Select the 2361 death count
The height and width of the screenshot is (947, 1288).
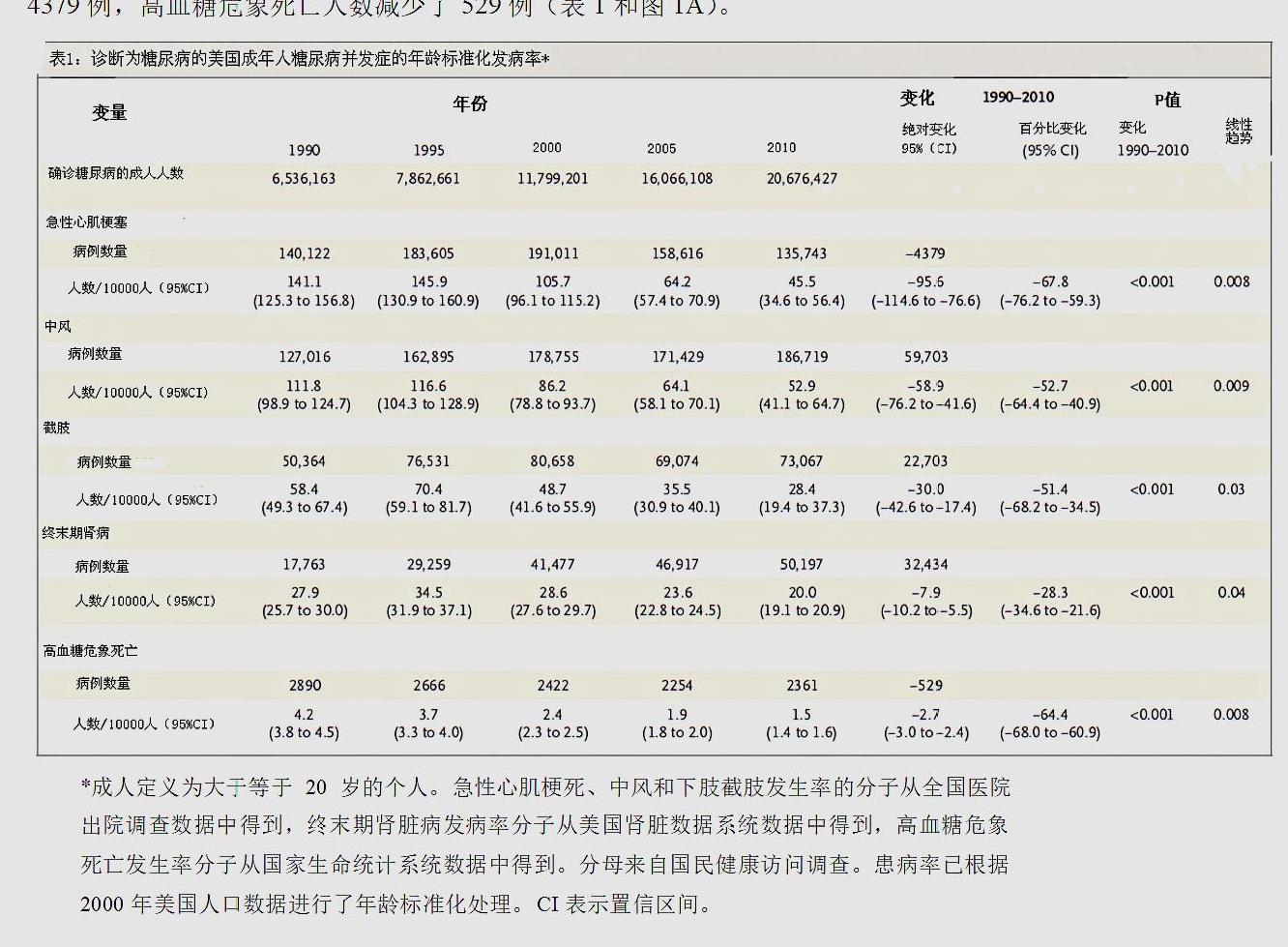click(x=802, y=685)
